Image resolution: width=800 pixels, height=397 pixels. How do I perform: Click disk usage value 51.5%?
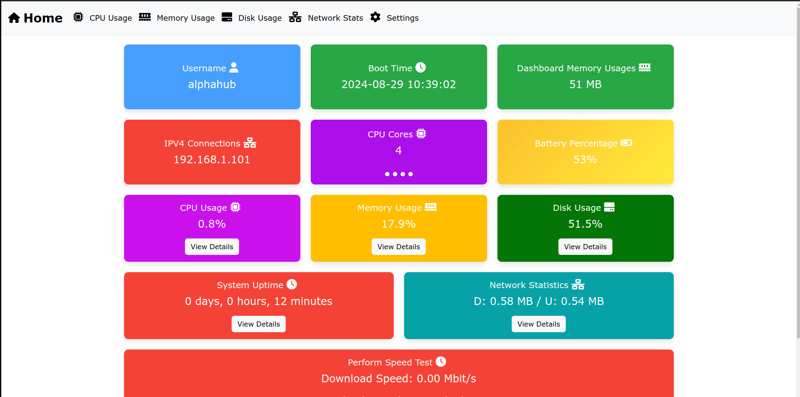585,224
